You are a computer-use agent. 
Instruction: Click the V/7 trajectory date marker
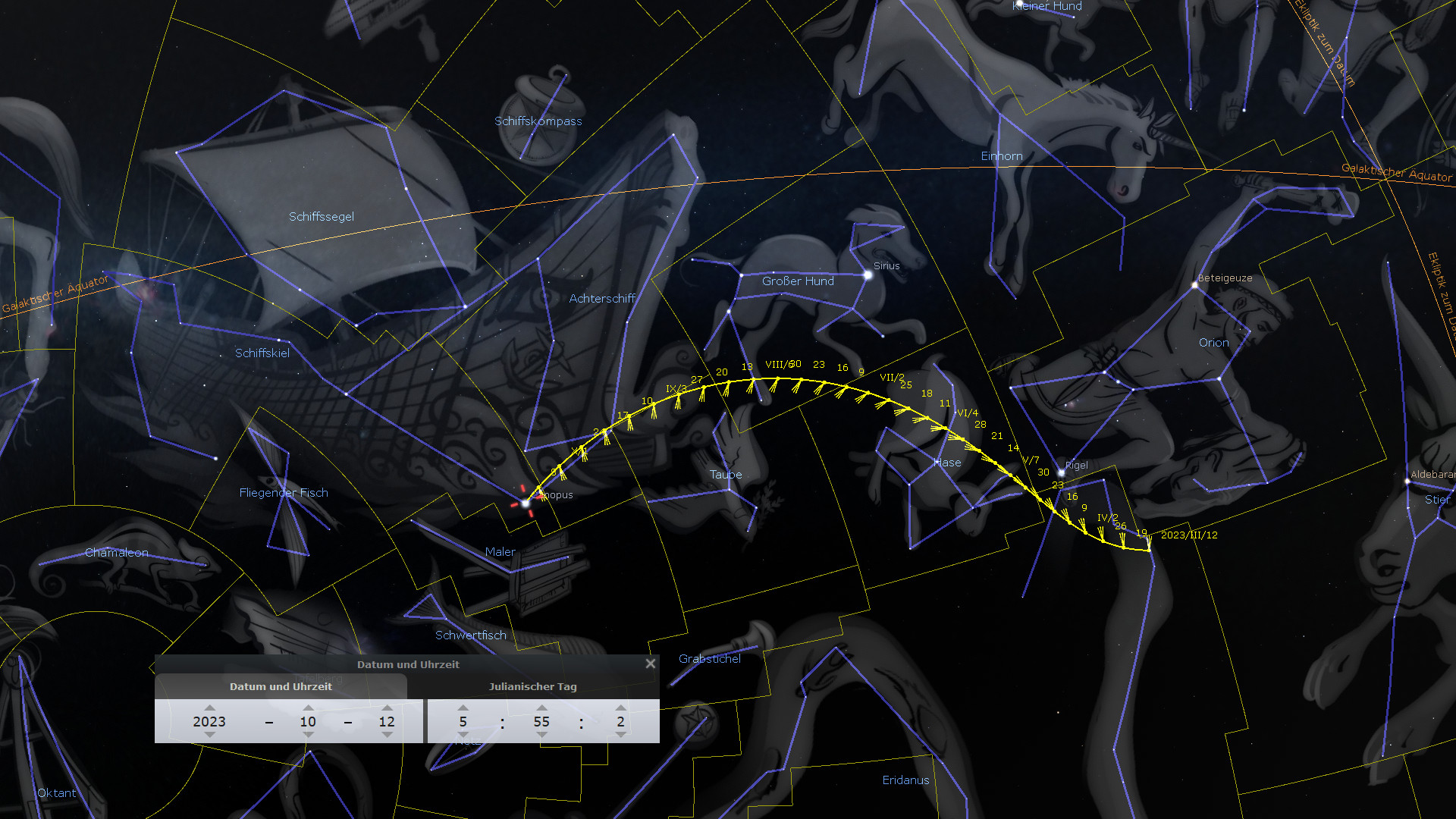[x=1031, y=460]
